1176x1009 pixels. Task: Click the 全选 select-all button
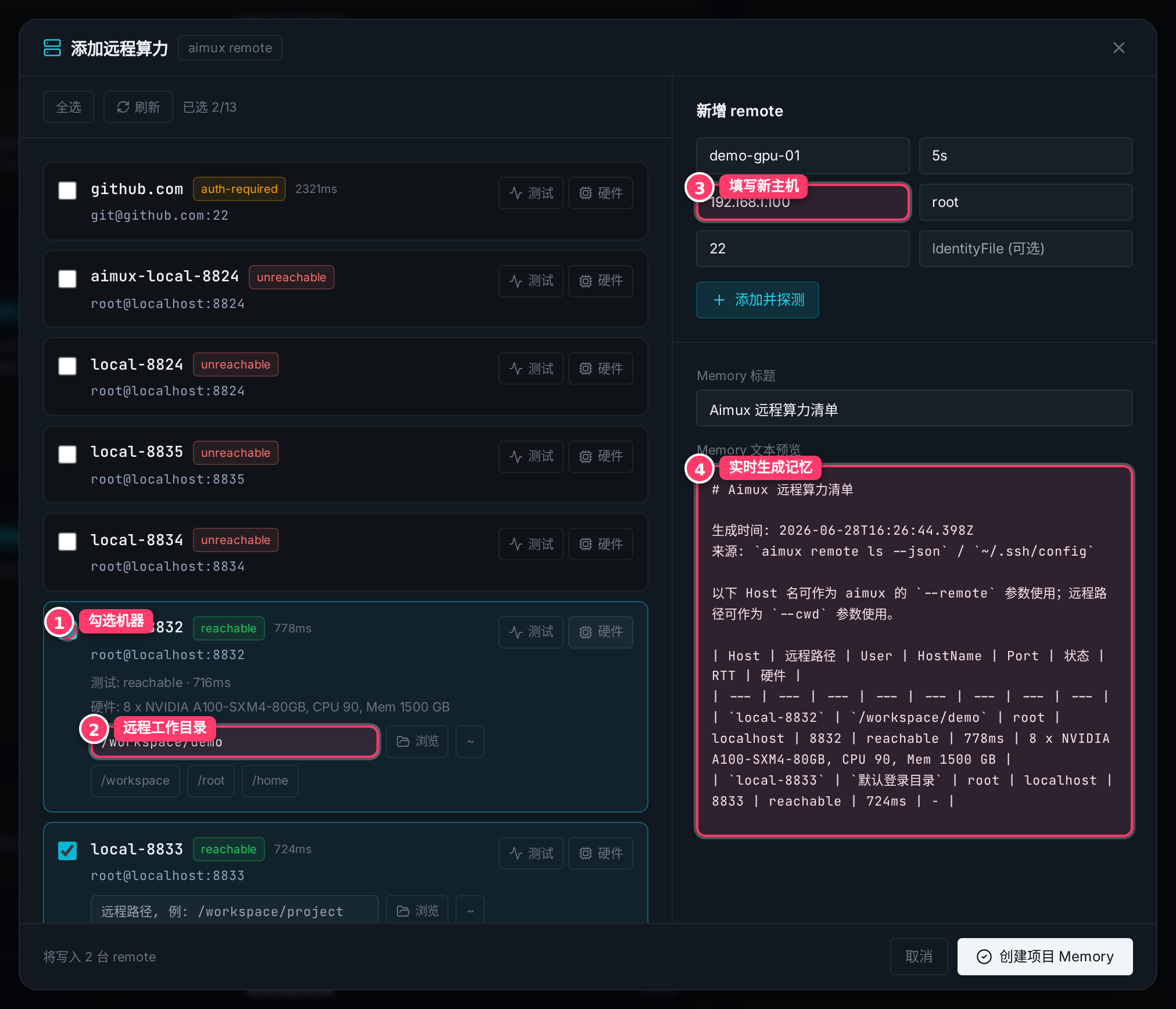(69, 107)
